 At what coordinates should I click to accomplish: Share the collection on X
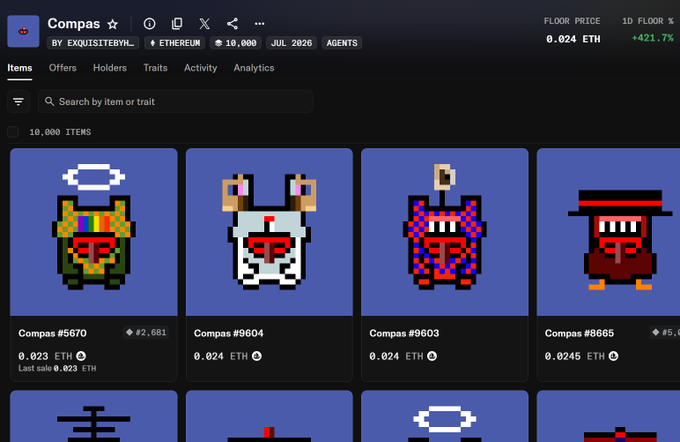tap(204, 24)
